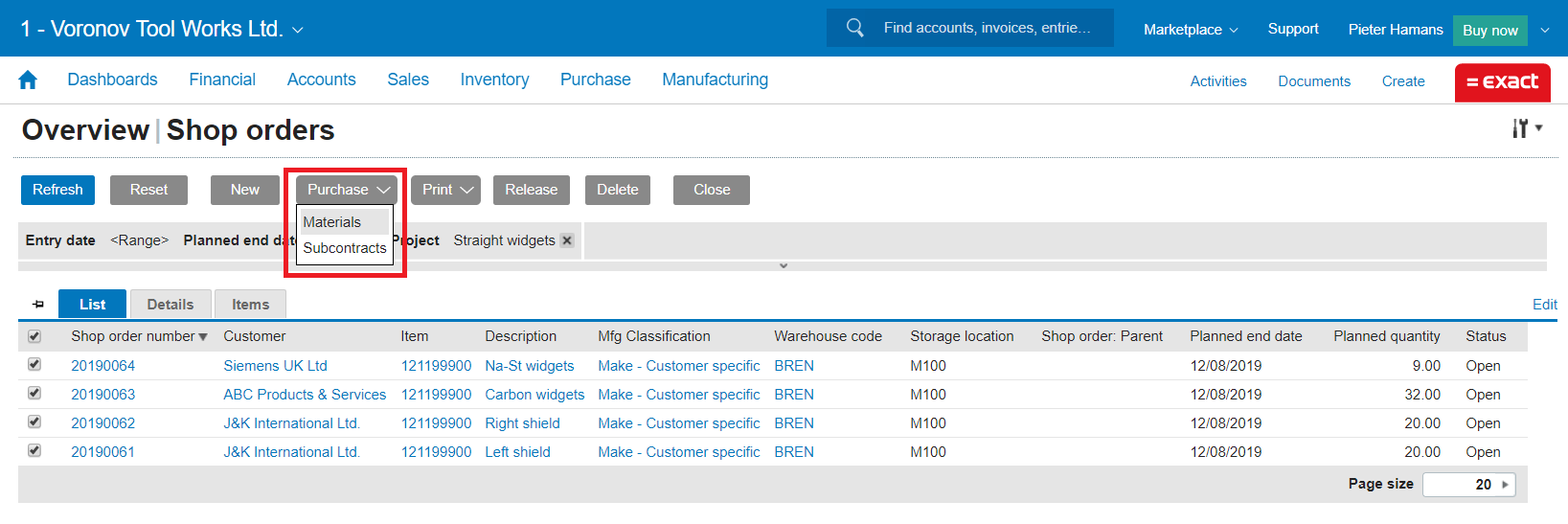The width and height of the screenshot is (1568, 524).
Task: Open the Print dropdown button
Action: click(446, 190)
